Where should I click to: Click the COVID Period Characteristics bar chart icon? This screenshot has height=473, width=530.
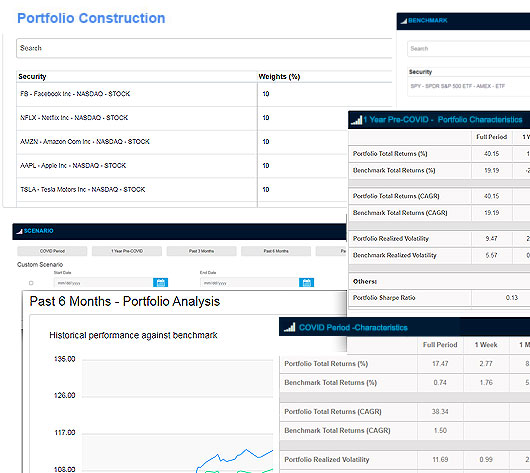289,327
